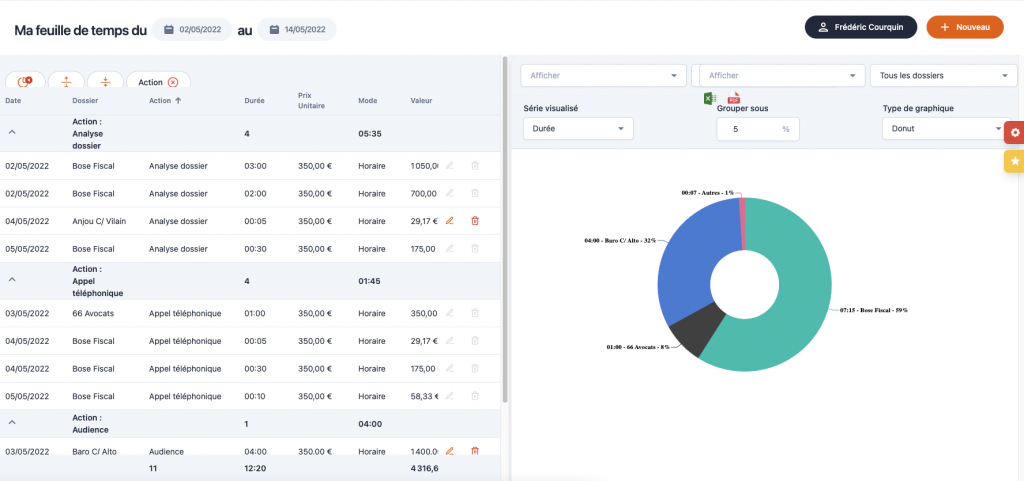
Task: Delete the Baro C/ Alto Audience entry
Action: click(x=475, y=451)
